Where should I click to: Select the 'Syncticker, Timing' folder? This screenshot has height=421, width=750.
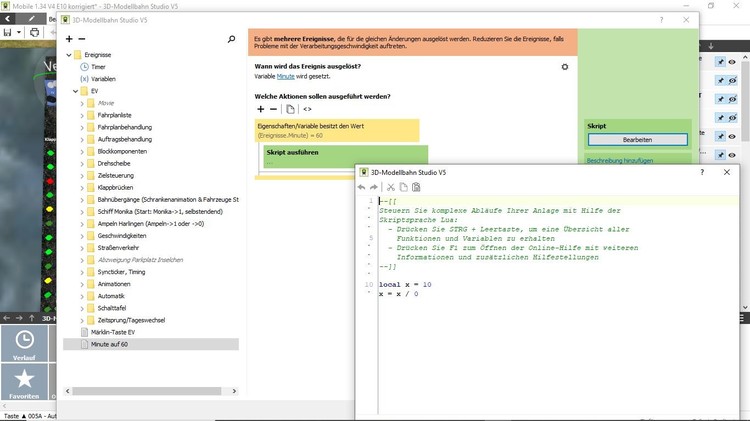[x=121, y=272]
